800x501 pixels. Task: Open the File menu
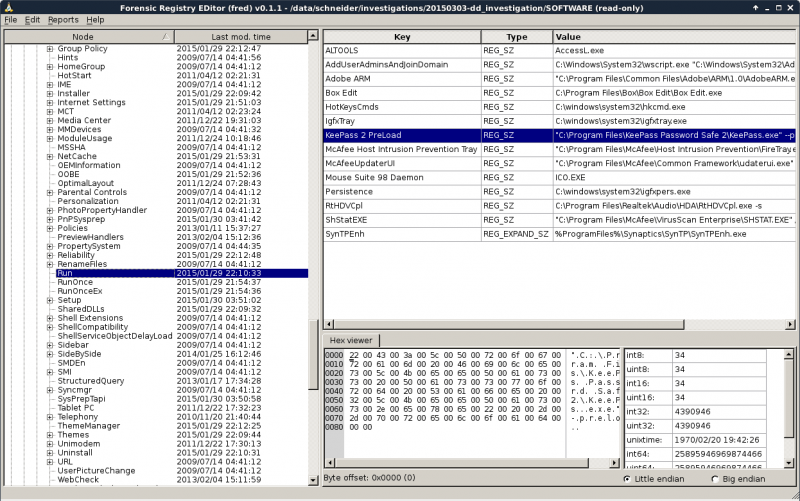point(10,20)
